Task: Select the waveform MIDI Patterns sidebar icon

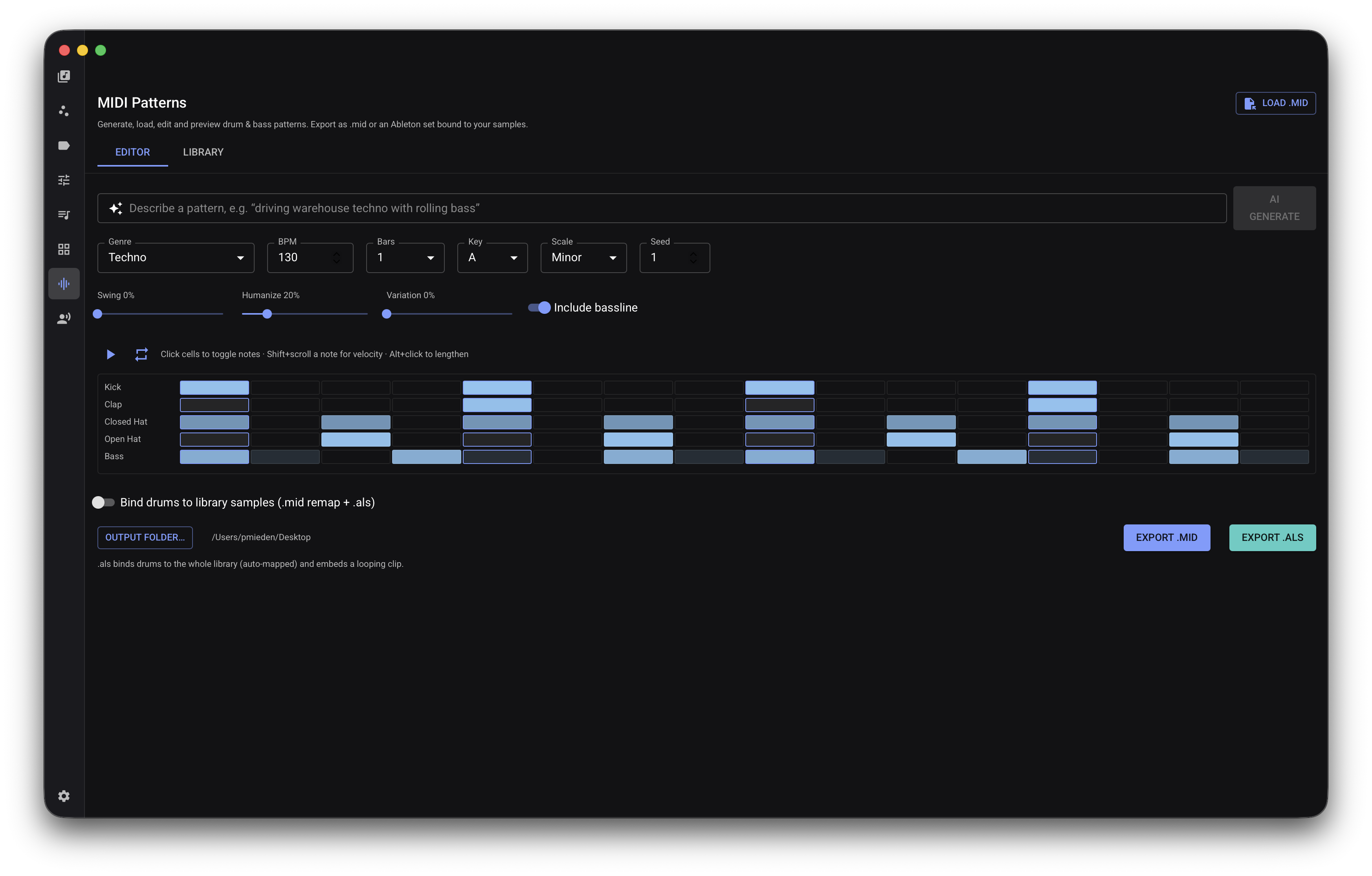Action: (x=64, y=284)
